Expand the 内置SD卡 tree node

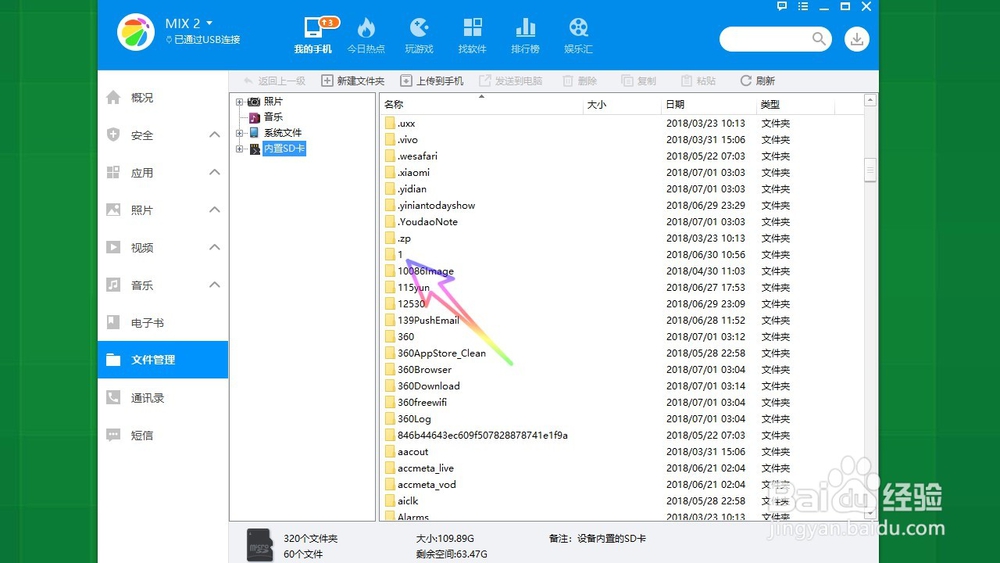coord(239,149)
